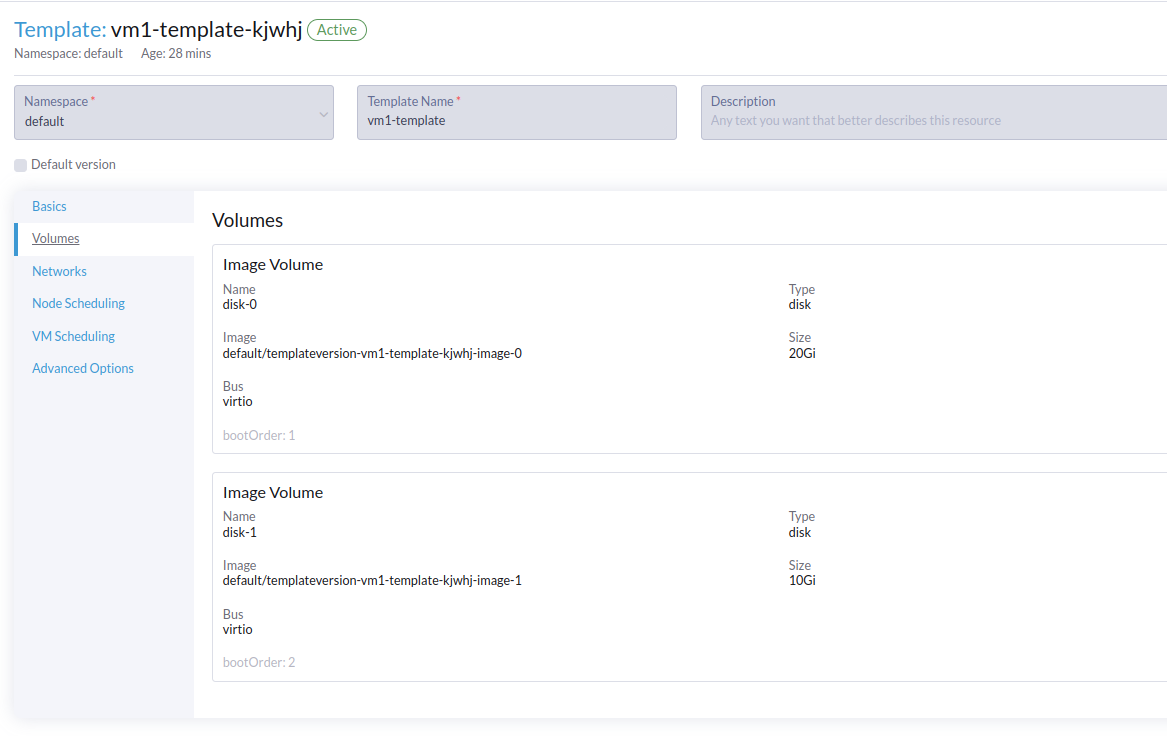The width and height of the screenshot is (1167, 754).
Task: Click the Namespace dropdown chevron arrow
Action: click(323, 113)
